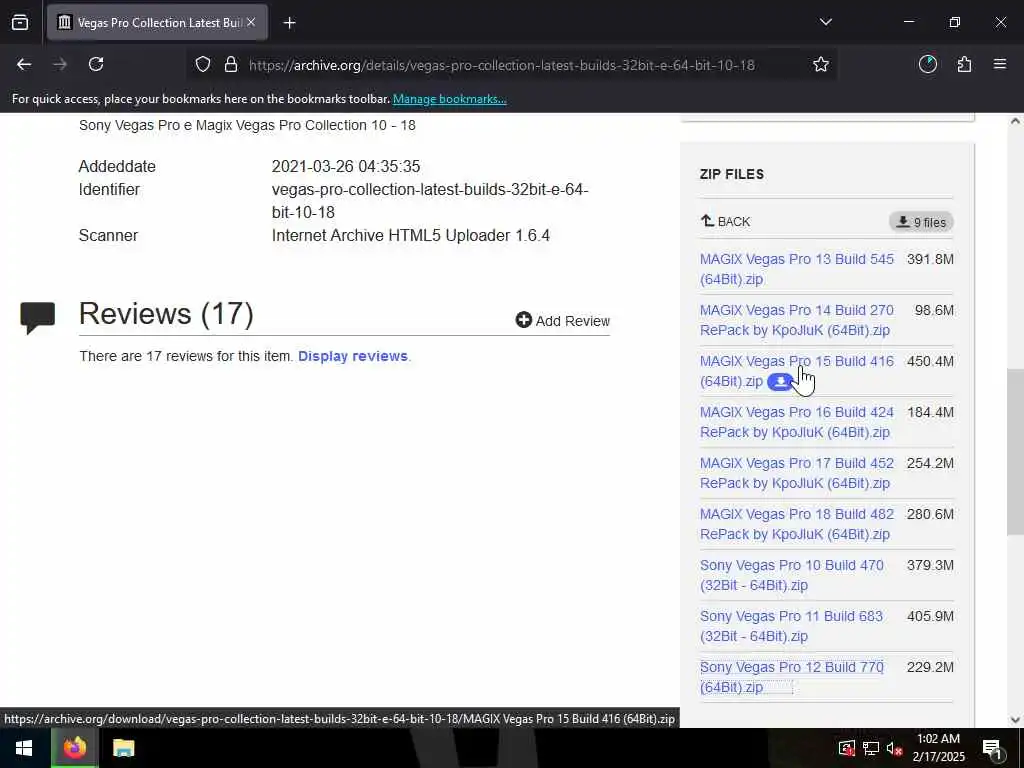Switch to Firefox in the taskbar
Viewport: 1024px width, 768px height.
(x=74, y=748)
